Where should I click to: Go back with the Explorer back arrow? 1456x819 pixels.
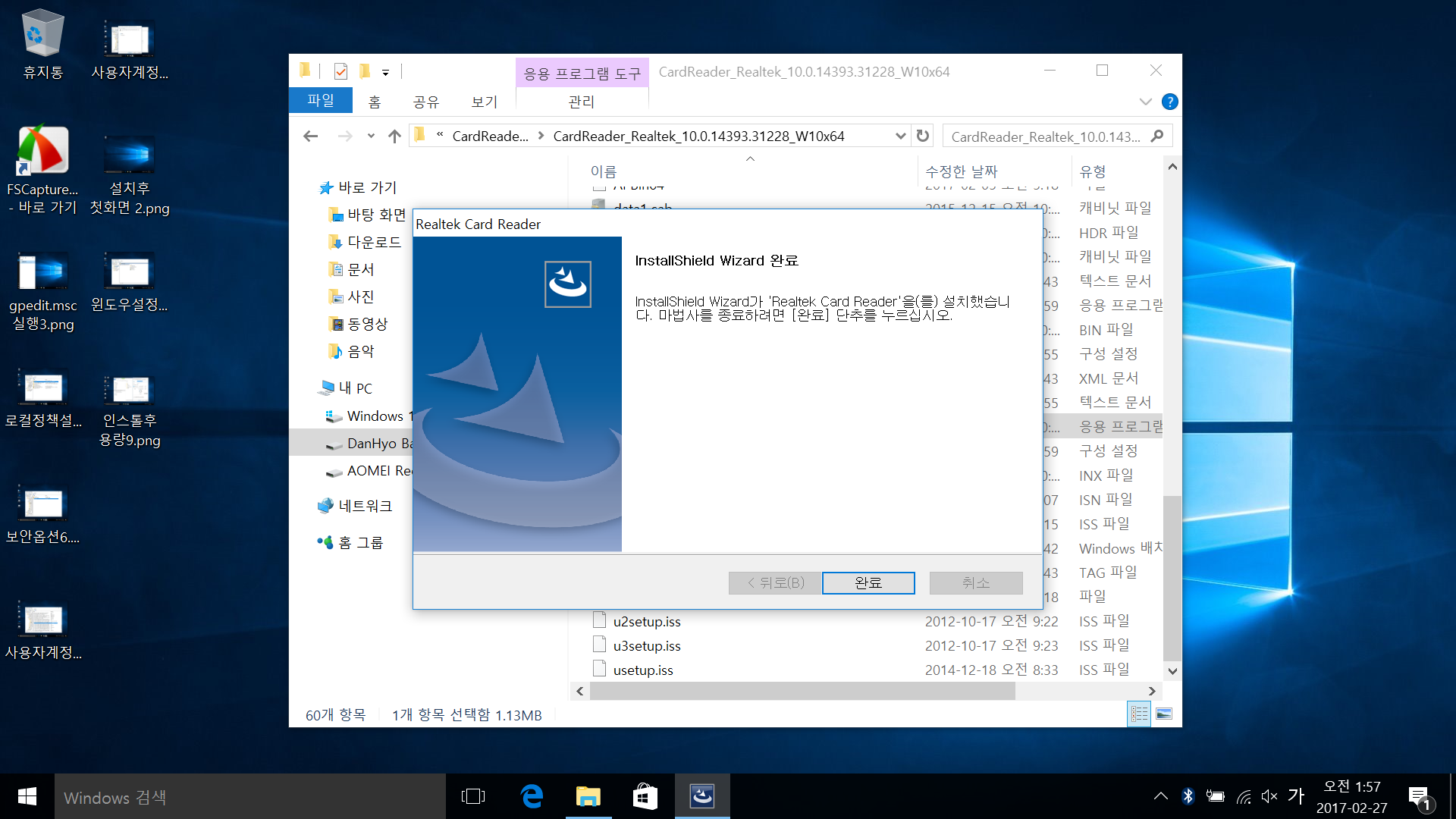click(x=310, y=136)
